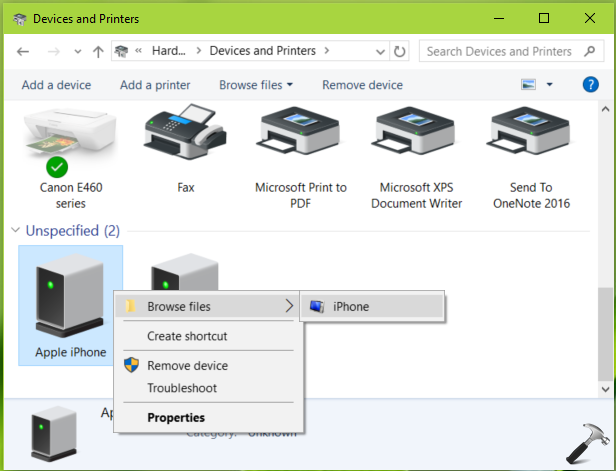Open the Browse files toolbar dropdown

[290, 84]
